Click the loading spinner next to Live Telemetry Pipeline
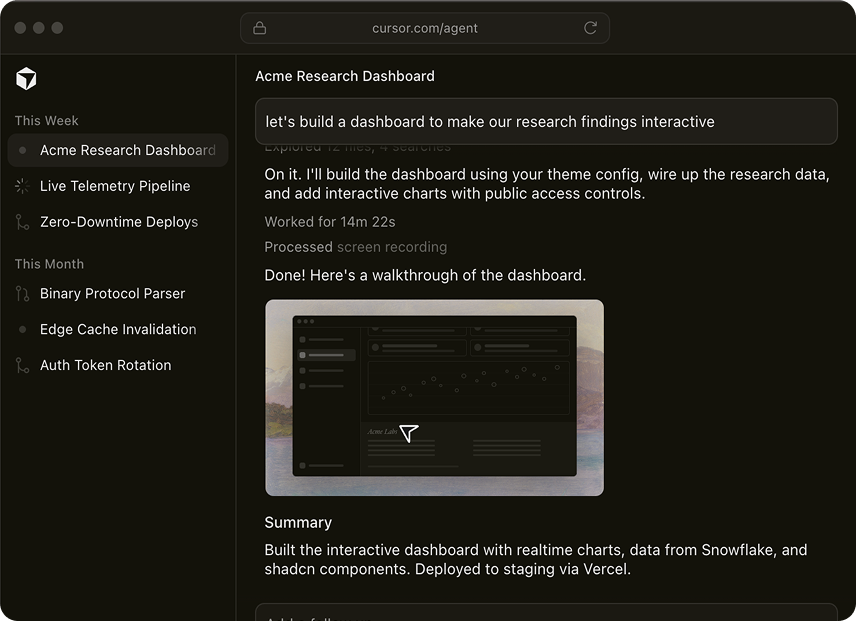This screenshot has height=621, width=856. tap(23, 186)
